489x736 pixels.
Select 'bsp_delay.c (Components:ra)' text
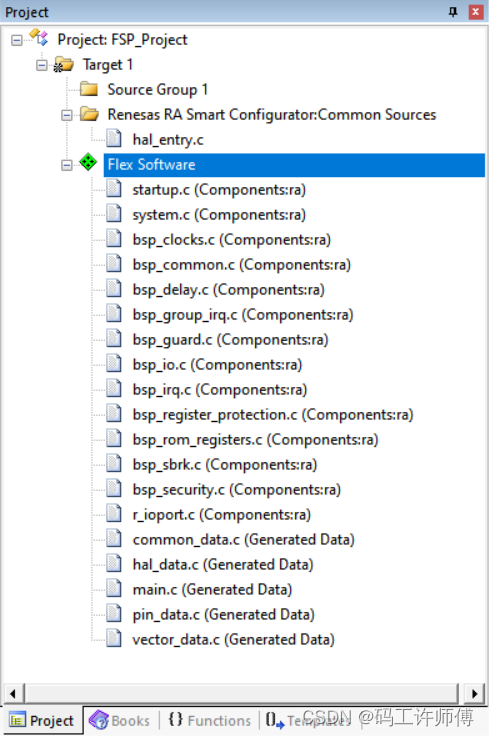pos(229,290)
